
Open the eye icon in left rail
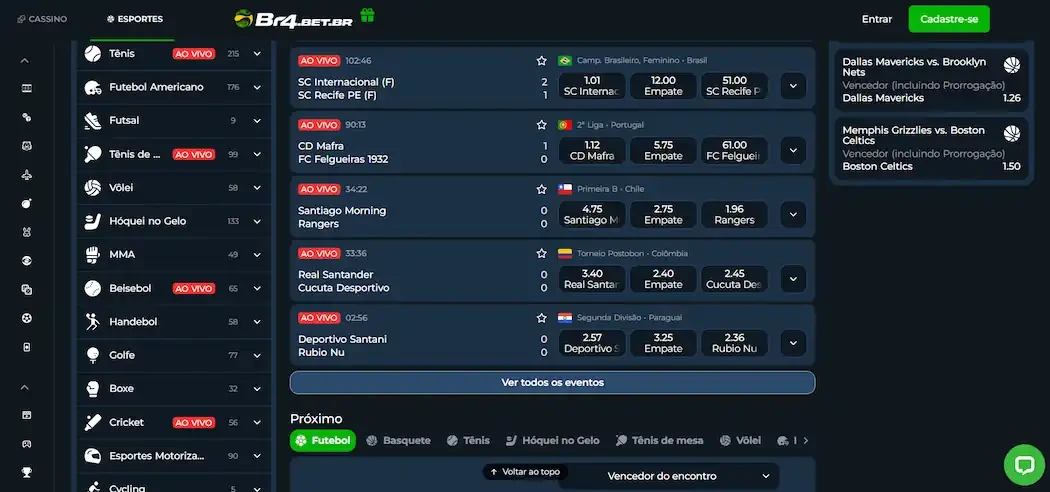27,261
